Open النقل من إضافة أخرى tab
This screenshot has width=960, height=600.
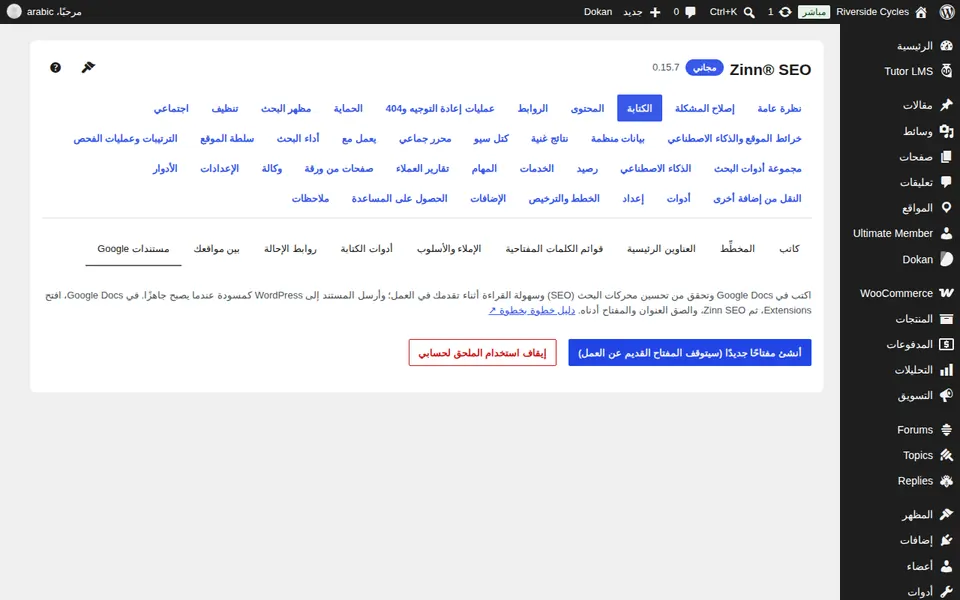[757, 198]
